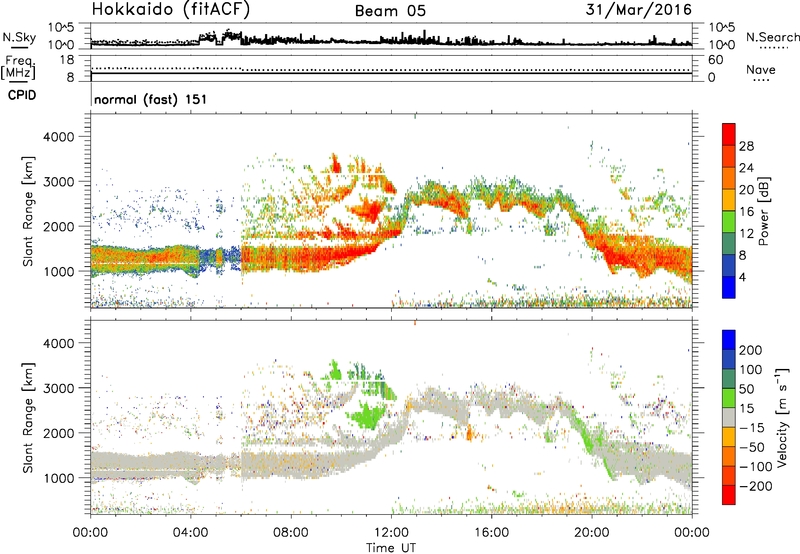The image size is (800, 554).
Task: Click the "Nave" legend label
Action: (761, 69)
